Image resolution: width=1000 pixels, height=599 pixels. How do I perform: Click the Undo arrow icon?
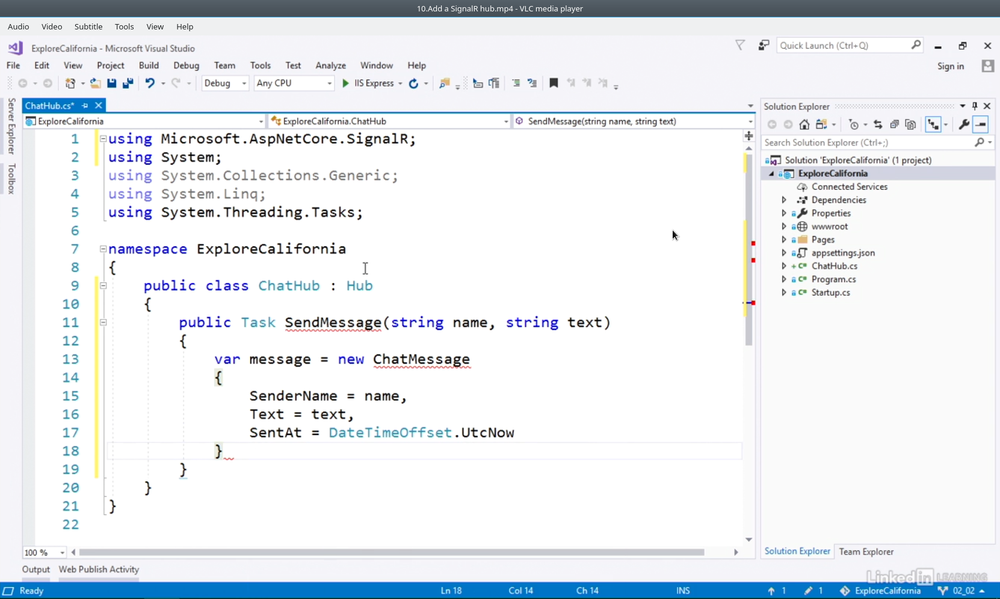(x=150, y=84)
